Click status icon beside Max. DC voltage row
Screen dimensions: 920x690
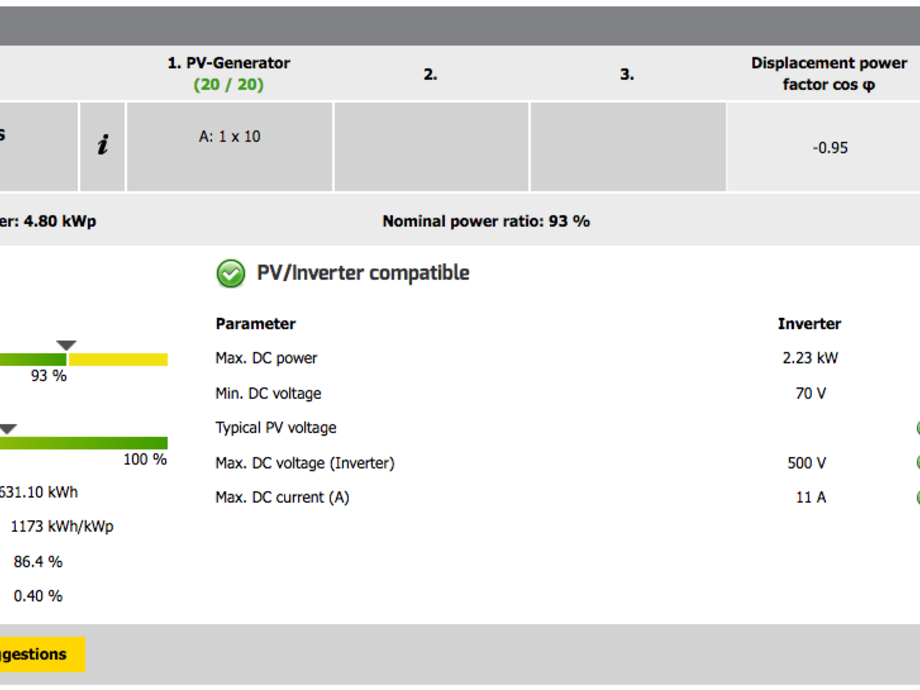tap(917, 463)
